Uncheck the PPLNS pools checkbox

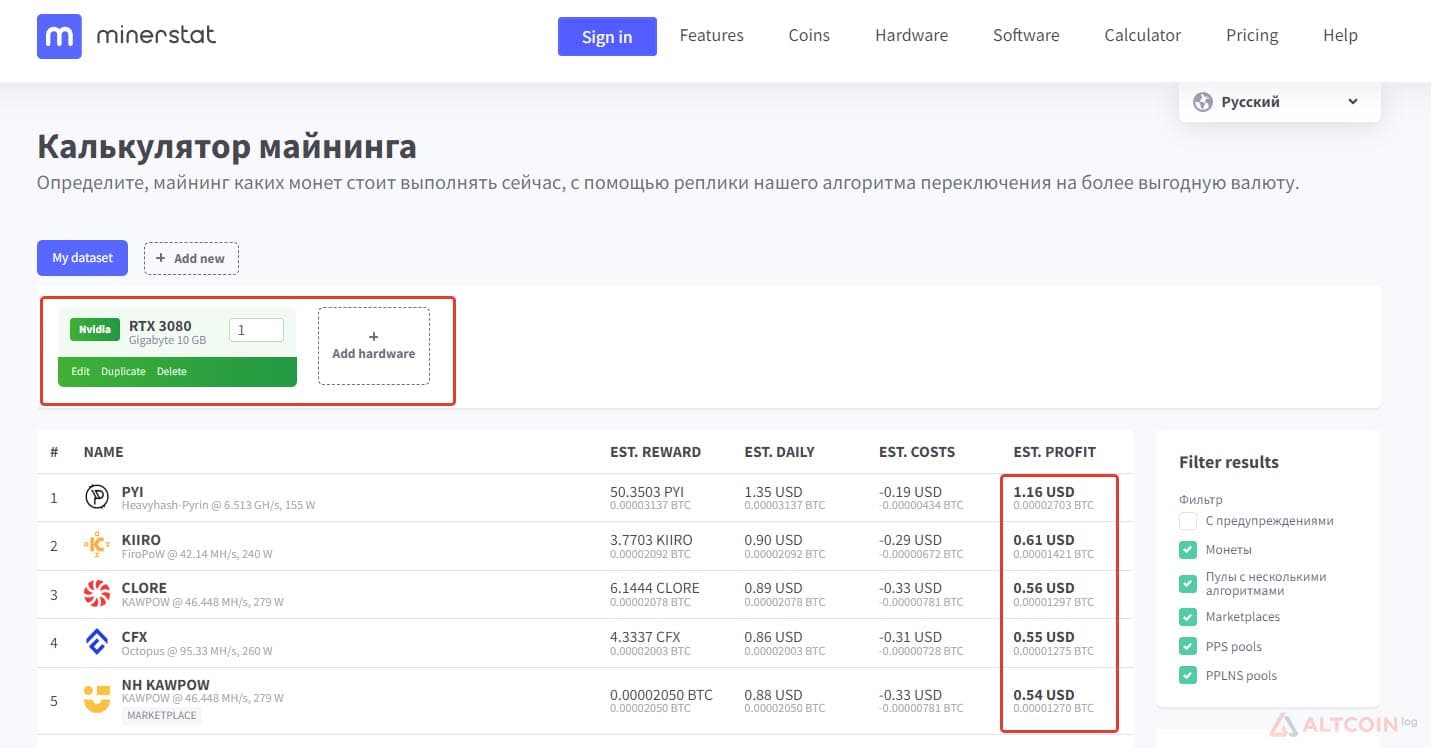click(1188, 675)
